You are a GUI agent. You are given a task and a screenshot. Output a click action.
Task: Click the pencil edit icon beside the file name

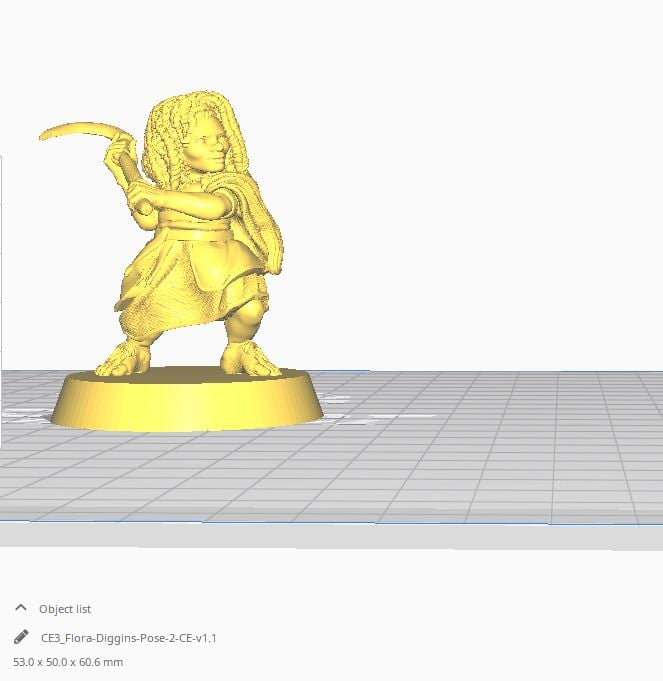(21, 637)
